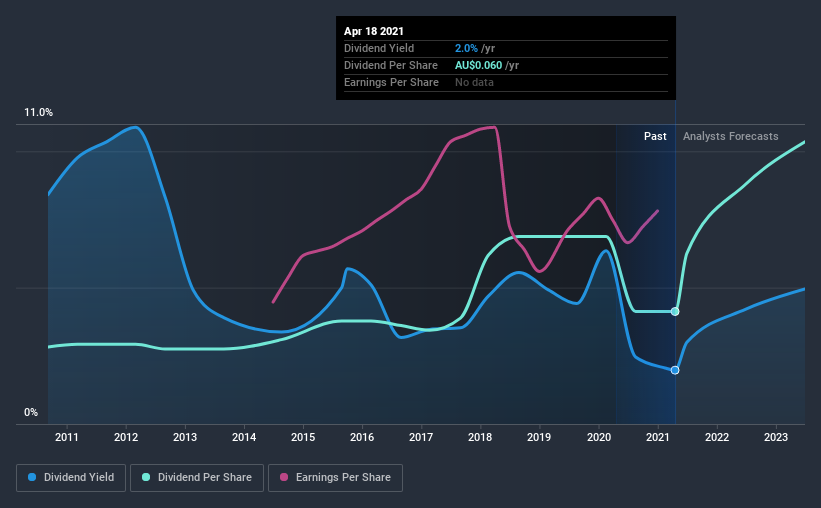Screen dimensions: 821x508
Task: Click the 2023 x-axis year label
Action: click(776, 437)
